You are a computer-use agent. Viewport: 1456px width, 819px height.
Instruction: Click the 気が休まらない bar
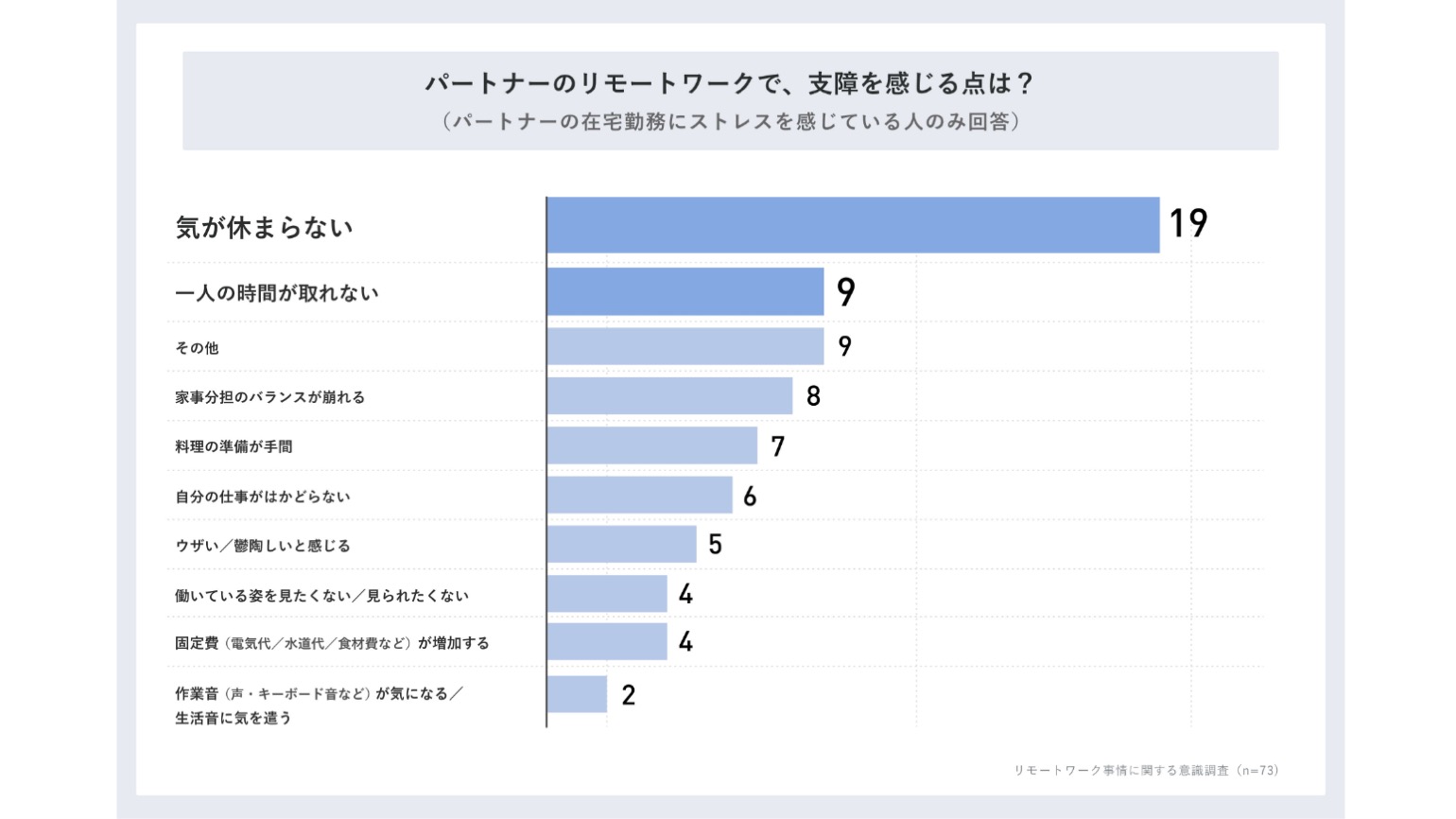click(x=853, y=225)
